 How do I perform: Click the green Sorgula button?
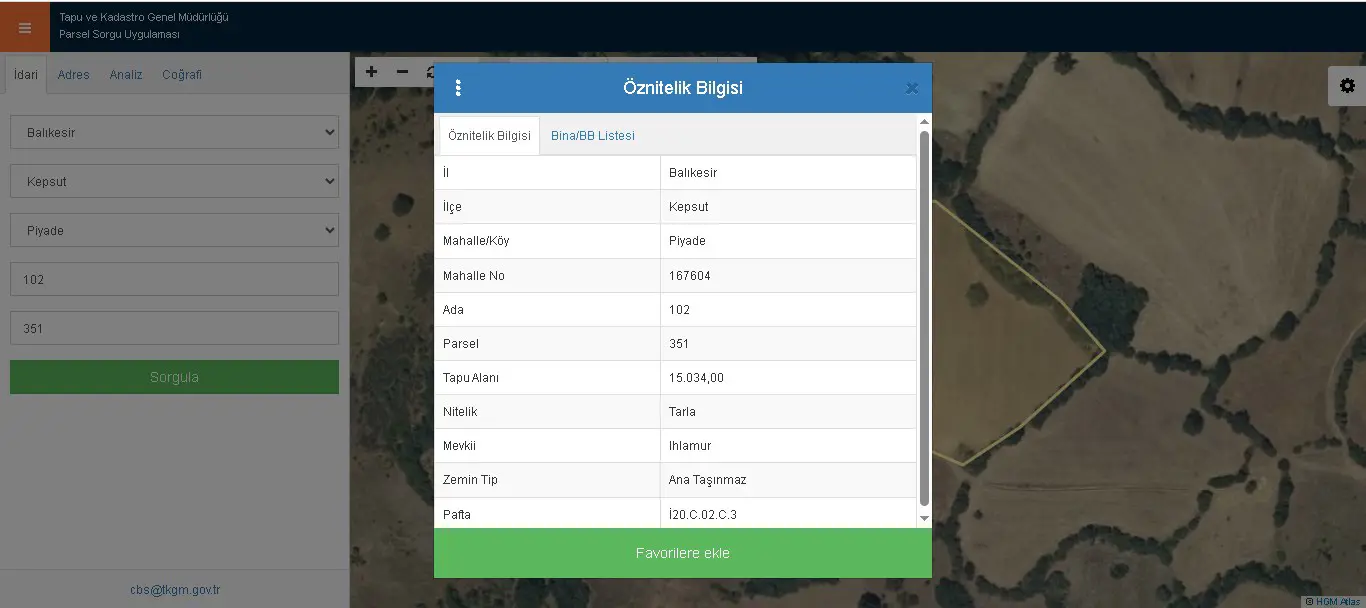point(174,377)
